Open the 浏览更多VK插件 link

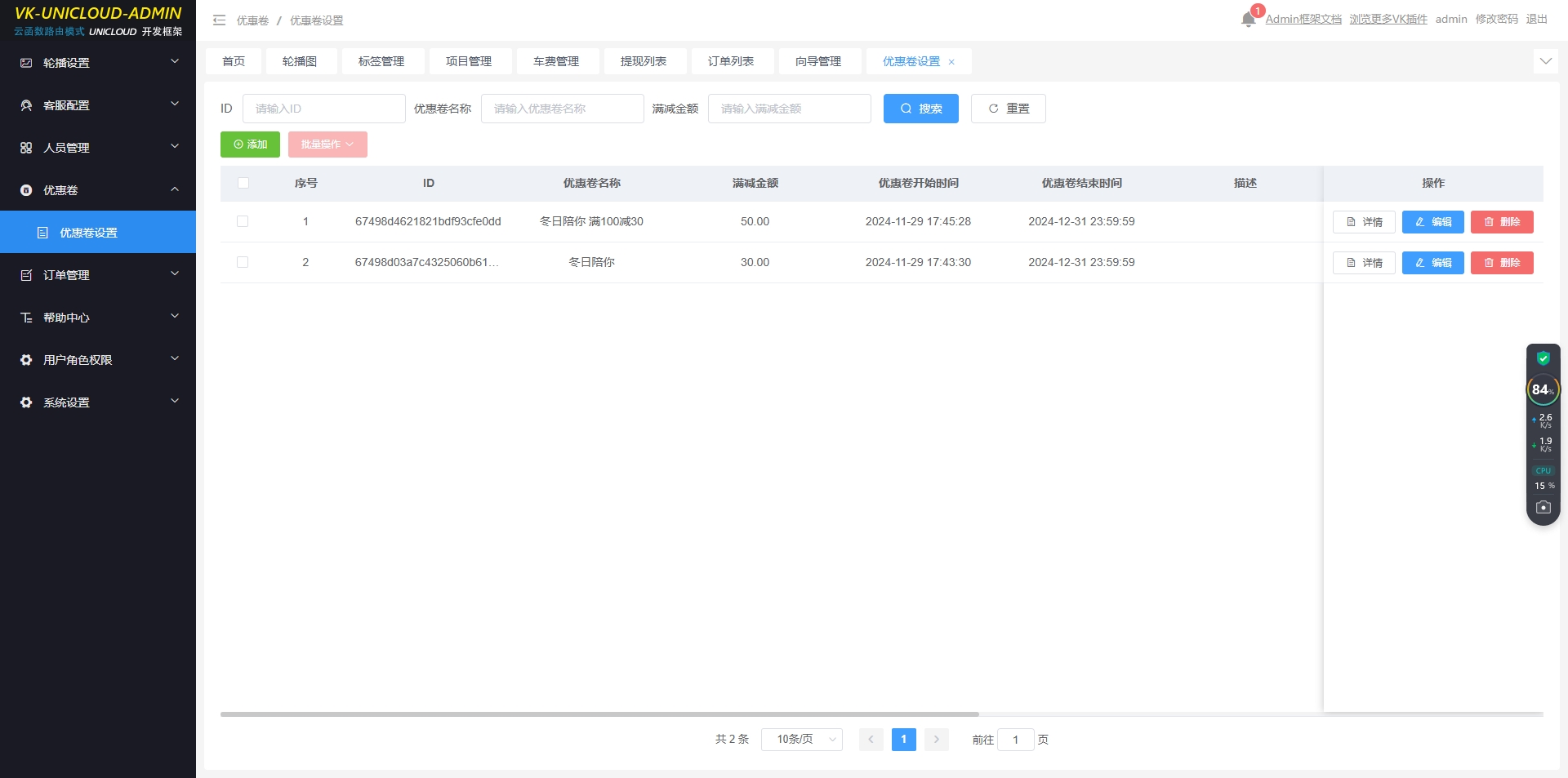point(1388,20)
